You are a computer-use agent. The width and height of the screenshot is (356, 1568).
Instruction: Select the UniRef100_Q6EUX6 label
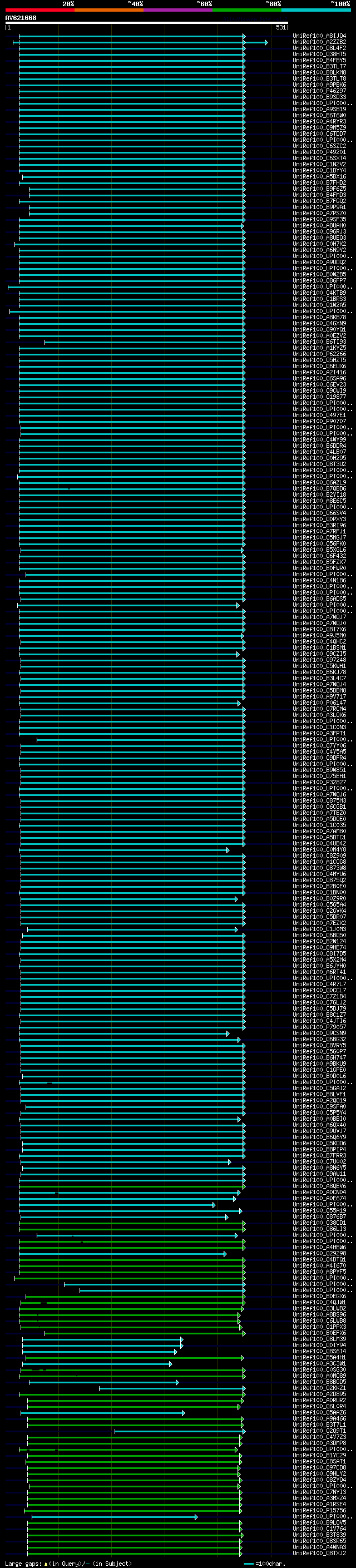click(x=319, y=367)
